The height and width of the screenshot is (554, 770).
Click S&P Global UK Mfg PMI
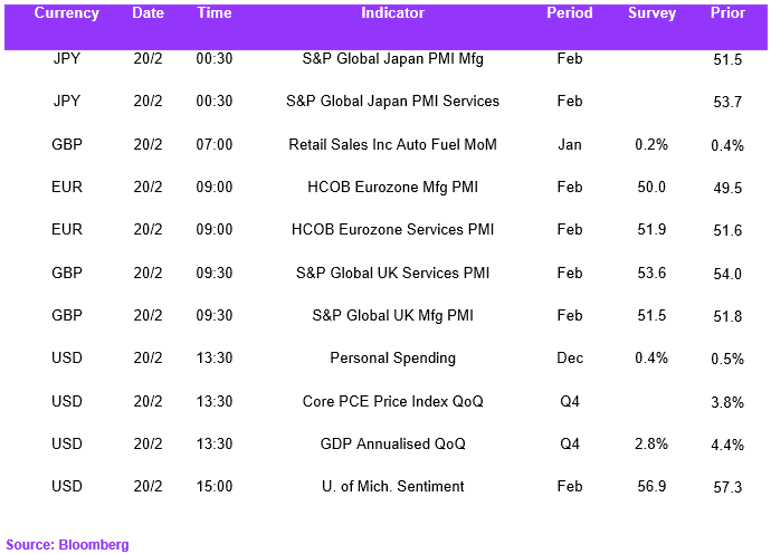392,315
